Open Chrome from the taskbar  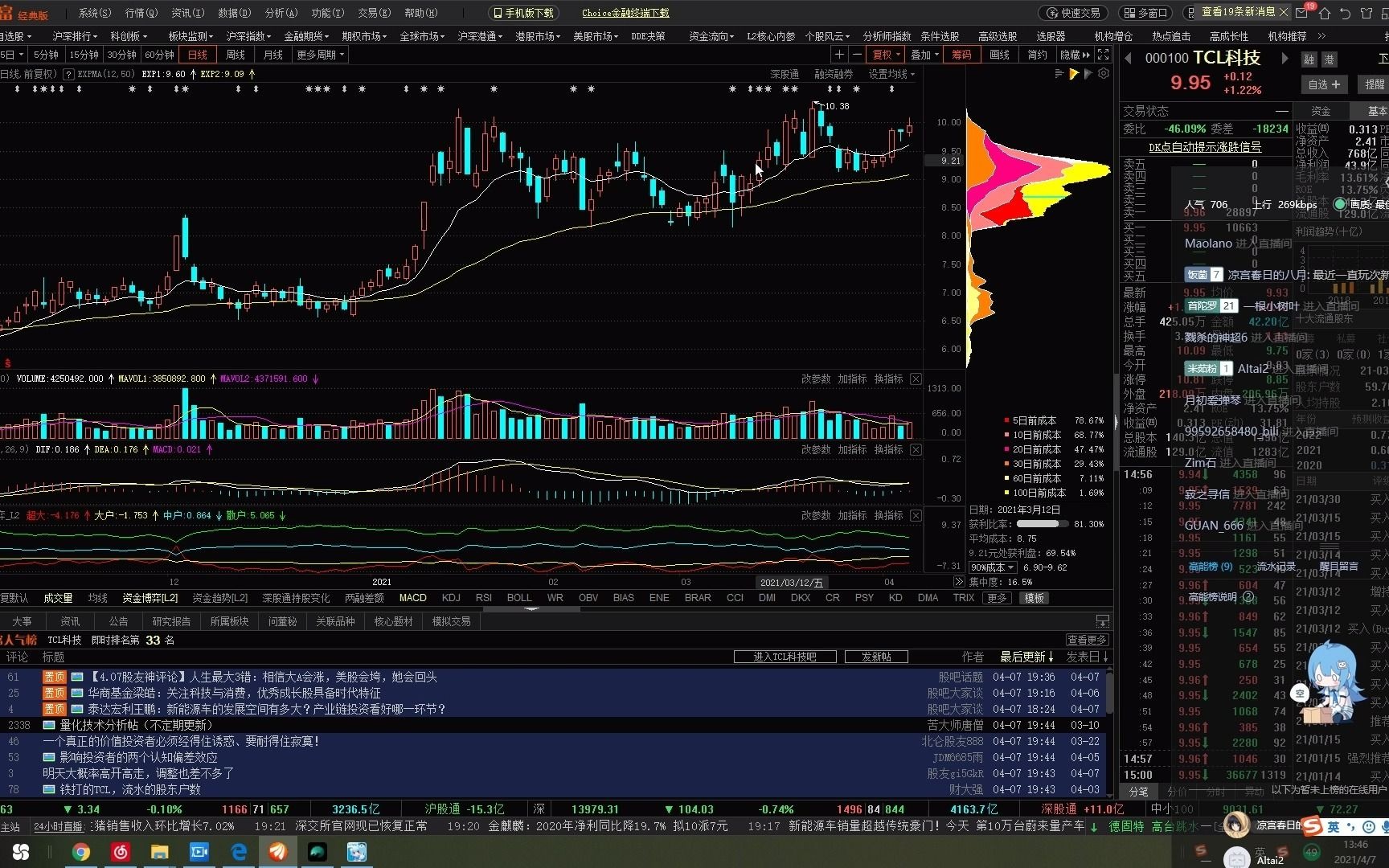click(81, 852)
